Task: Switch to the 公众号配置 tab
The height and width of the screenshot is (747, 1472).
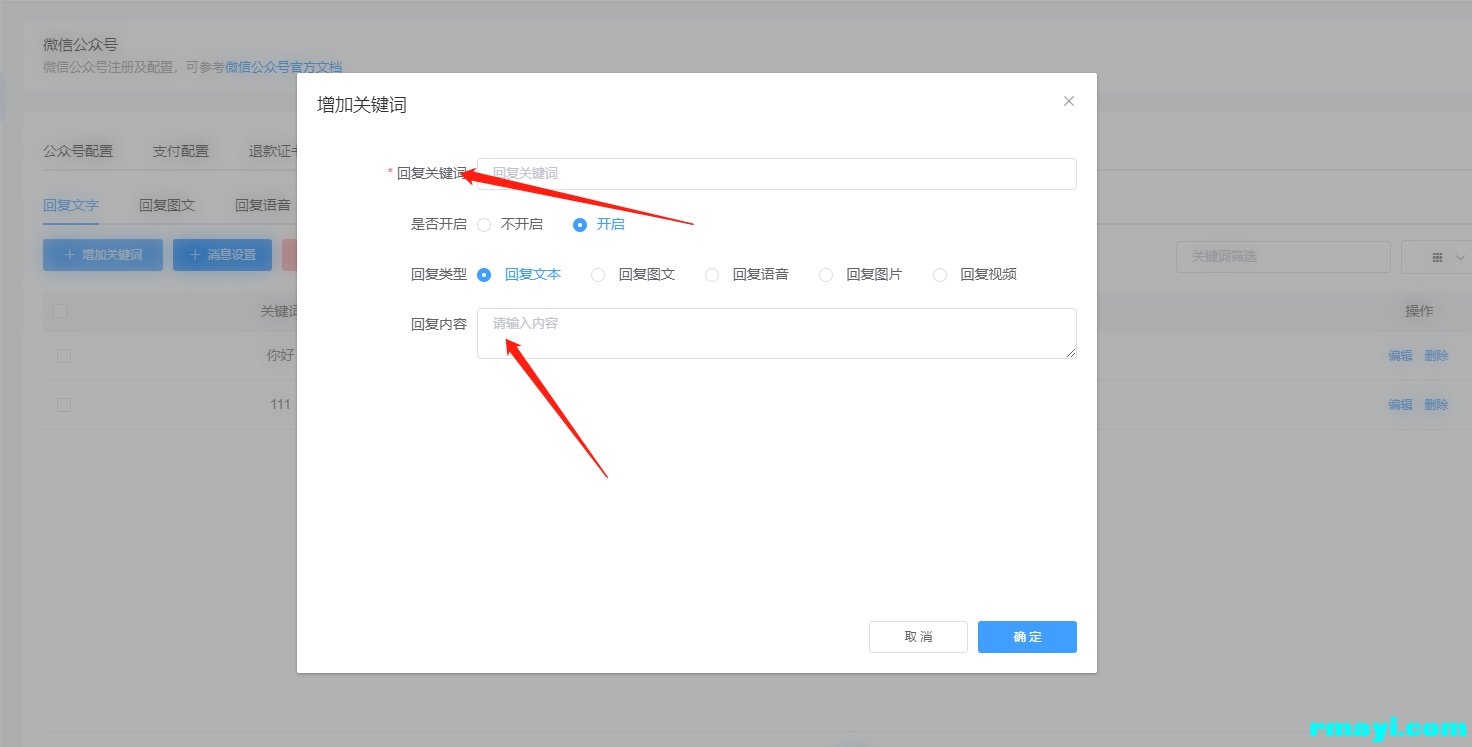Action: (x=78, y=151)
